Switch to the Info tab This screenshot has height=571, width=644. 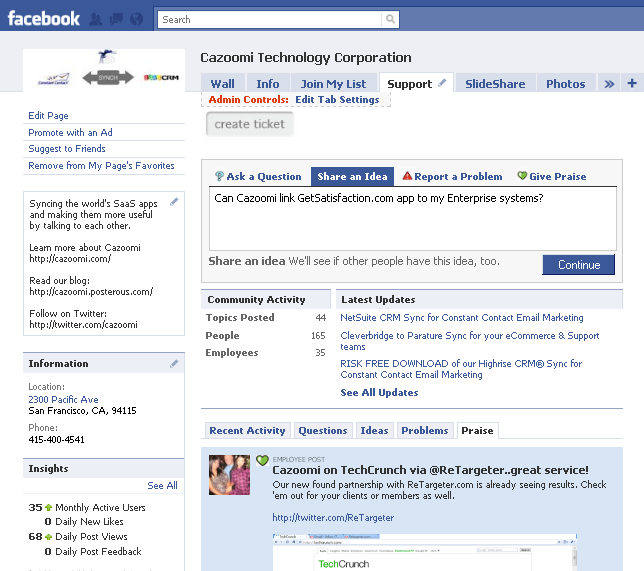point(268,84)
